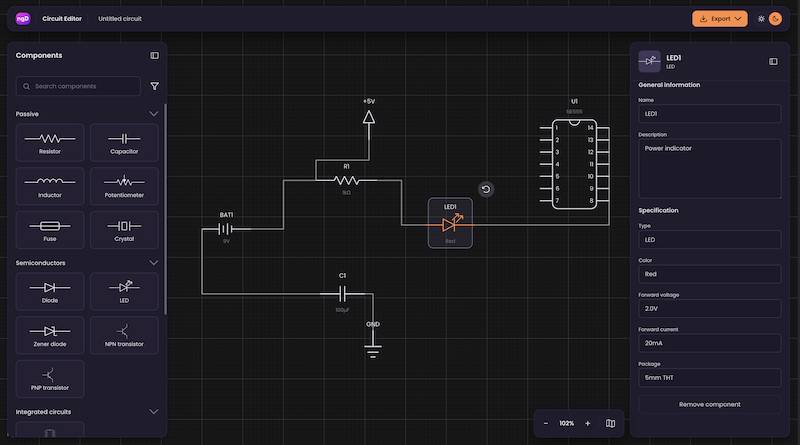Open the component filter funnel icon

click(x=155, y=86)
